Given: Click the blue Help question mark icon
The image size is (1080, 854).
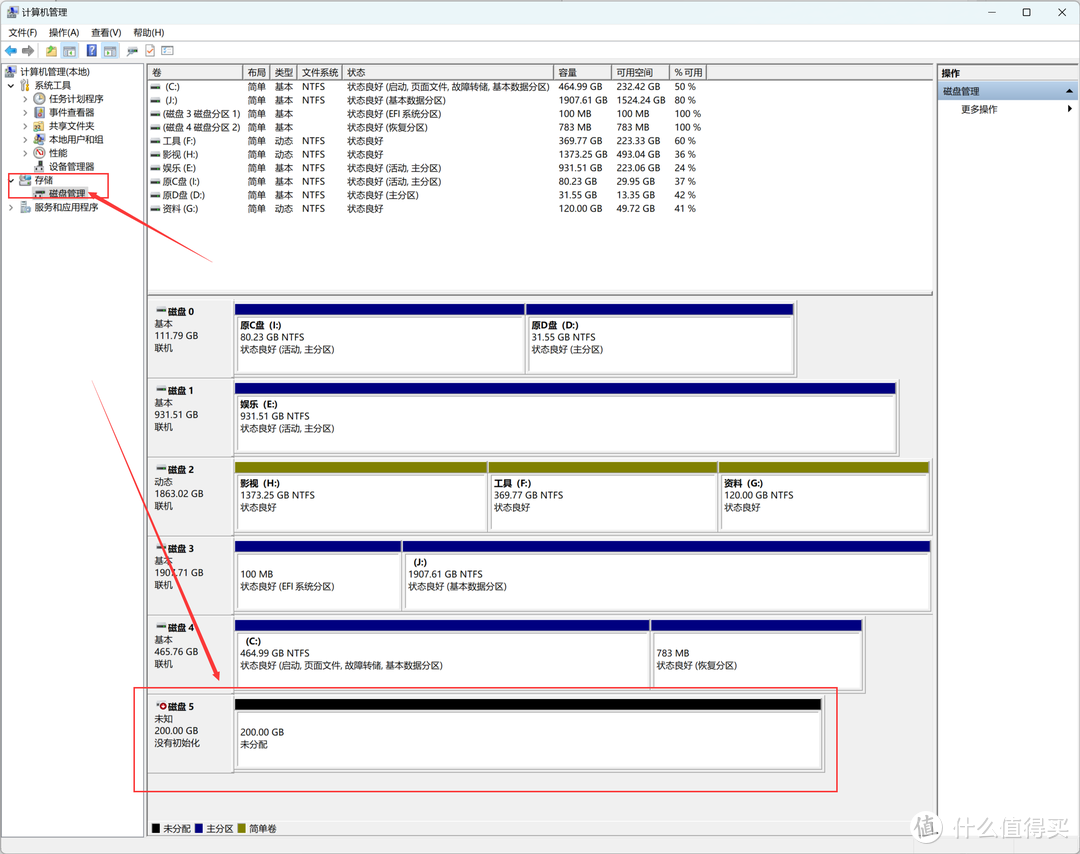Looking at the screenshot, I should click(91, 50).
